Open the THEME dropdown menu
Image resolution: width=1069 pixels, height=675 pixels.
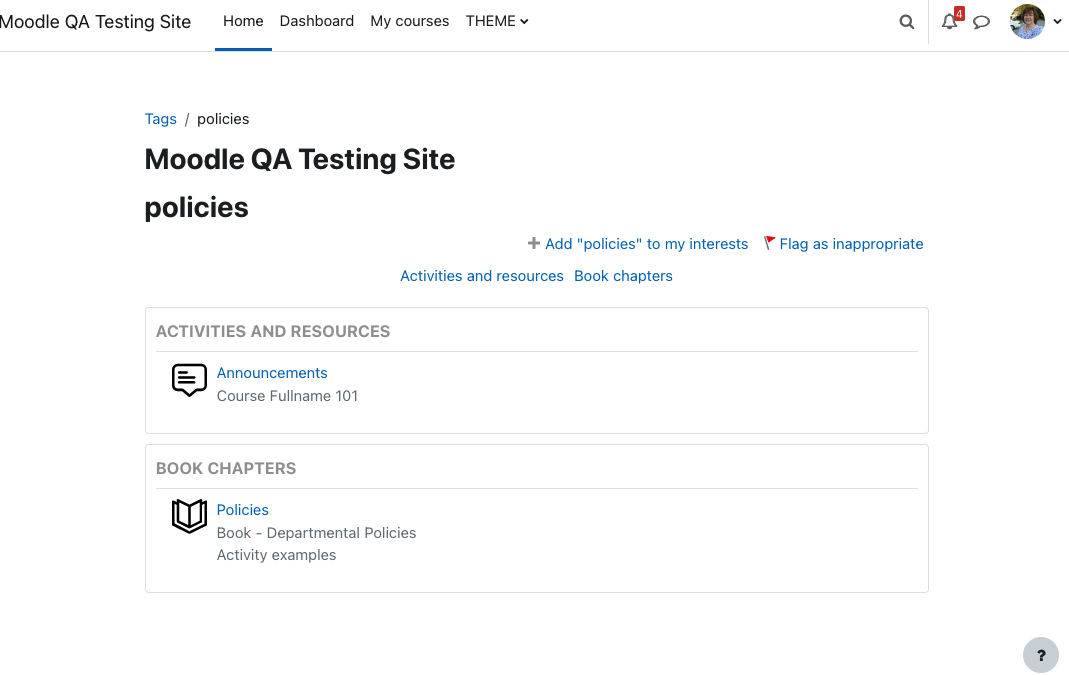[x=497, y=21]
